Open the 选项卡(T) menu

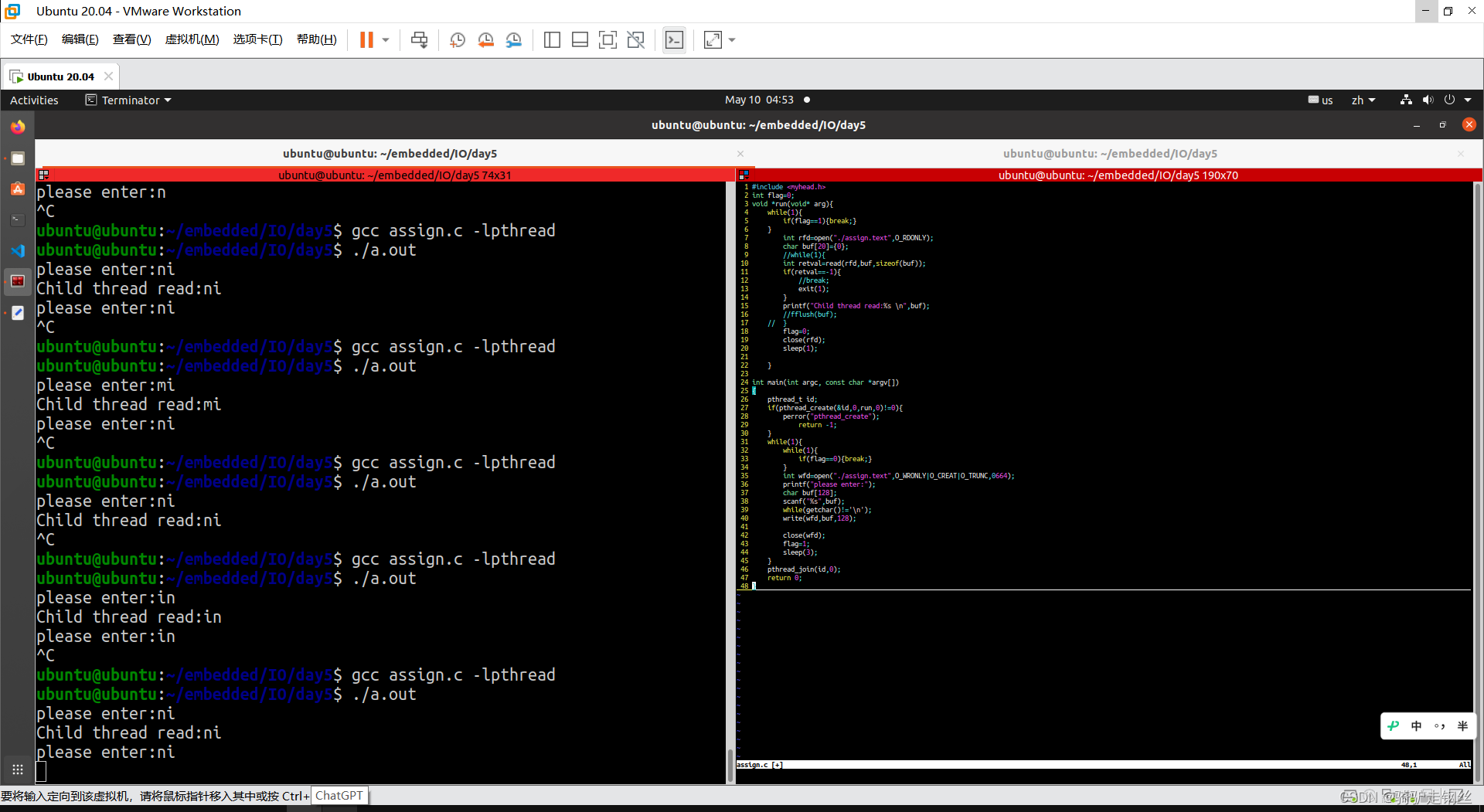coord(257,39)
